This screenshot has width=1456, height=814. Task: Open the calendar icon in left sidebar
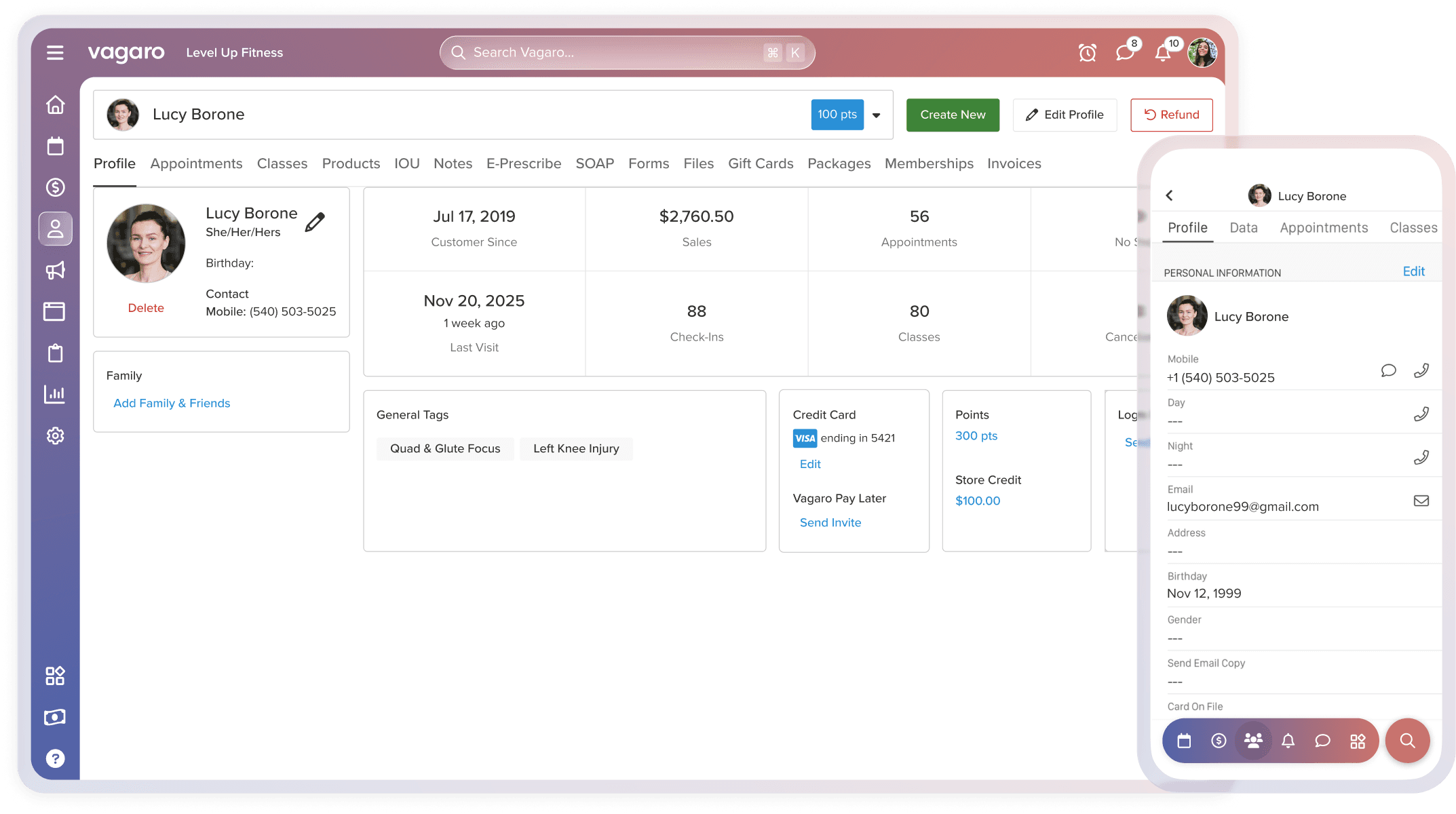[x=55, y=146]
